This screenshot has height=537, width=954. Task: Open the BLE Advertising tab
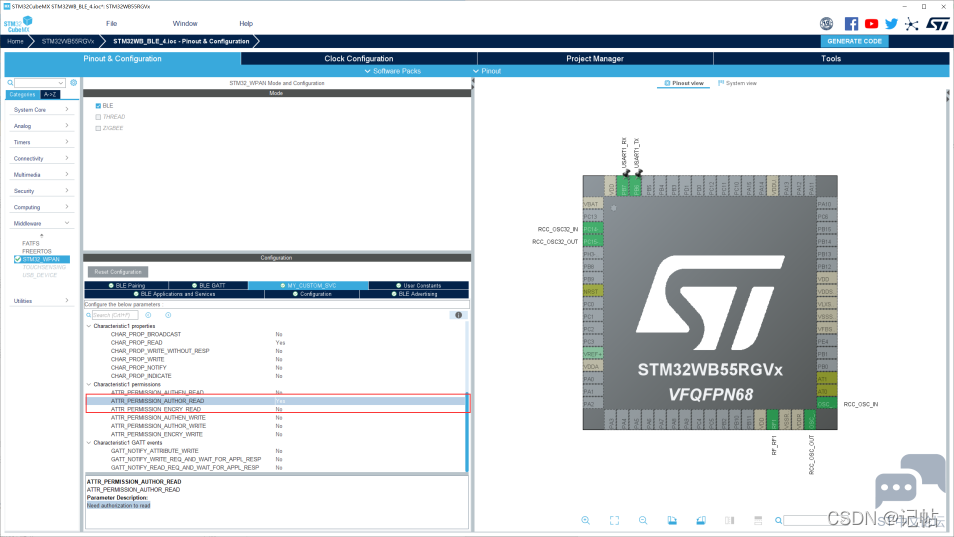pos(414,294)
